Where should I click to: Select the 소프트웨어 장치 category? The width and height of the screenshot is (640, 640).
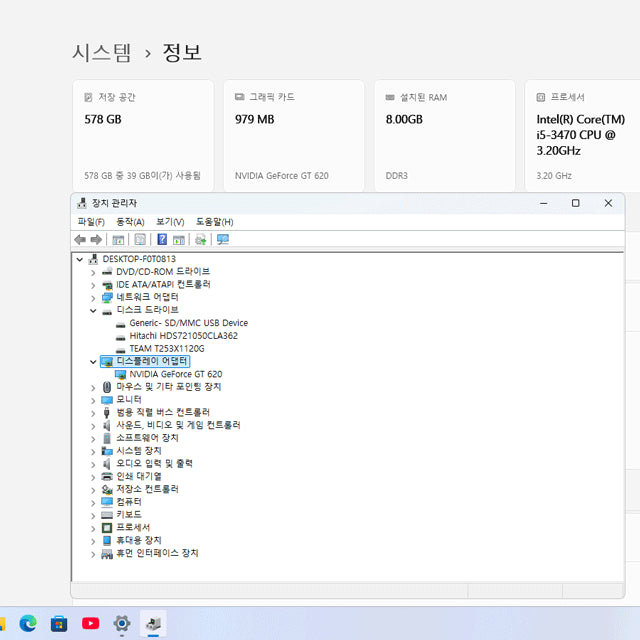point(147,438)
